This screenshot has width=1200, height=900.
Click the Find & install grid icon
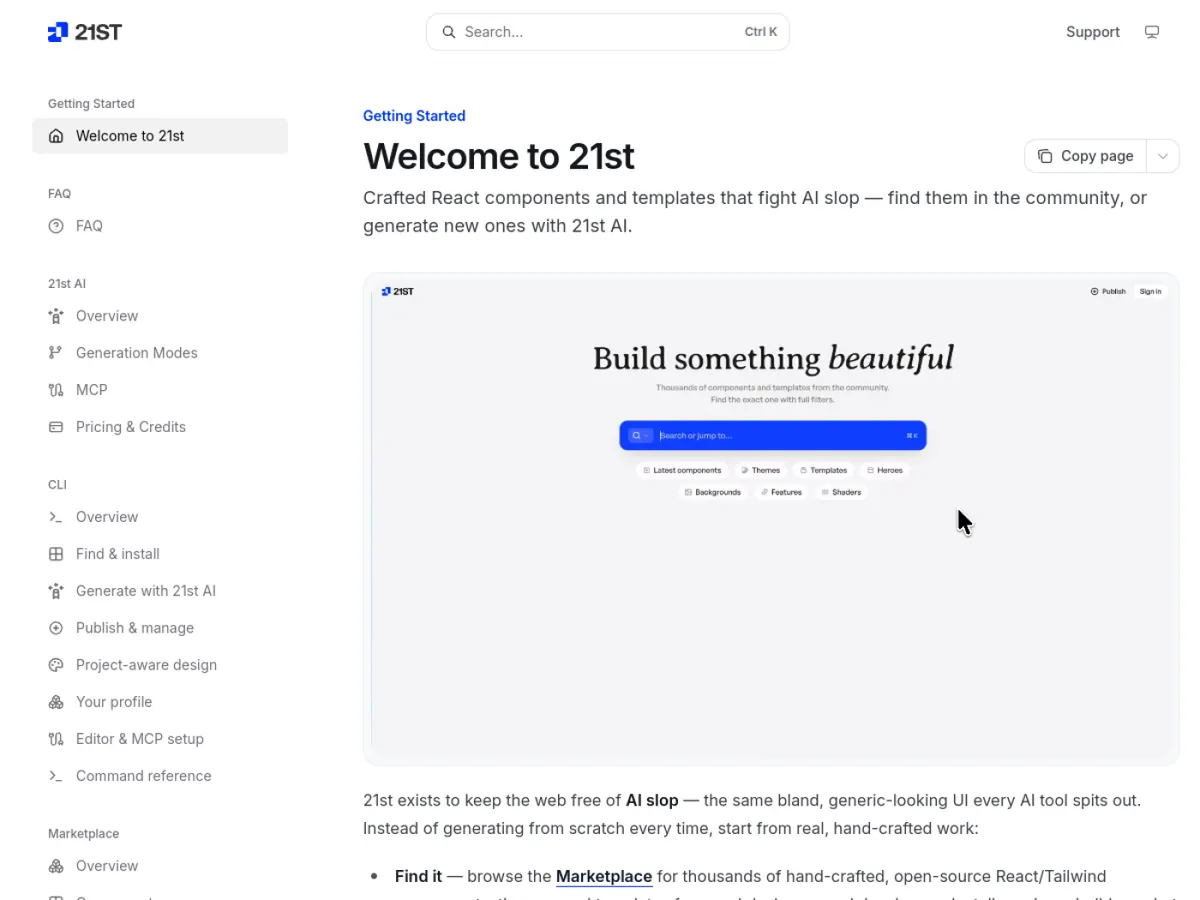(x=56, y=554)
